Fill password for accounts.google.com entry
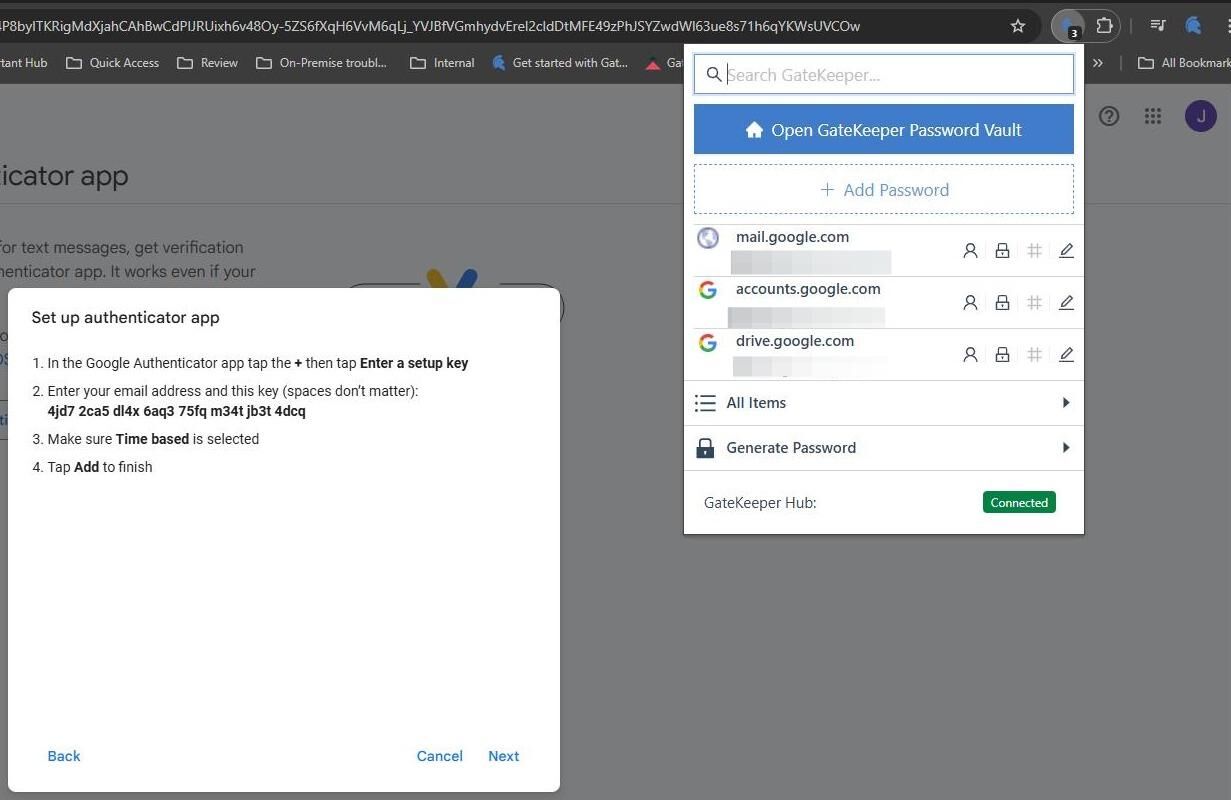This screenshot has width=1231, height=800. coord(1002,302)
